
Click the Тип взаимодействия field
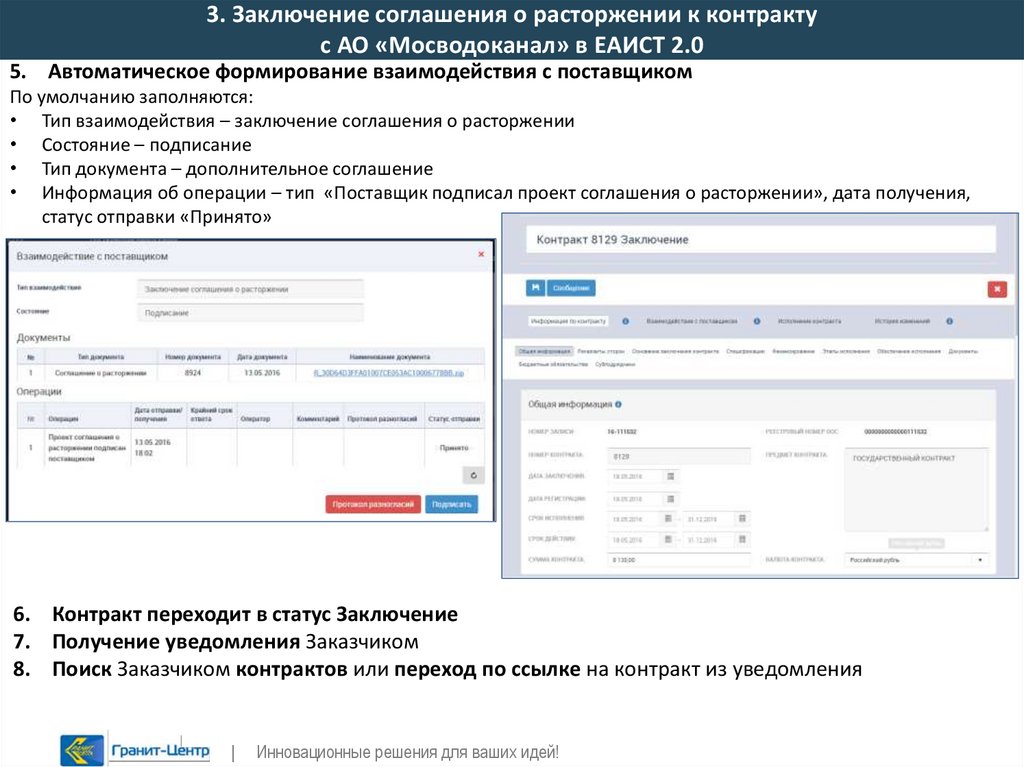click(x=250, y=289)
